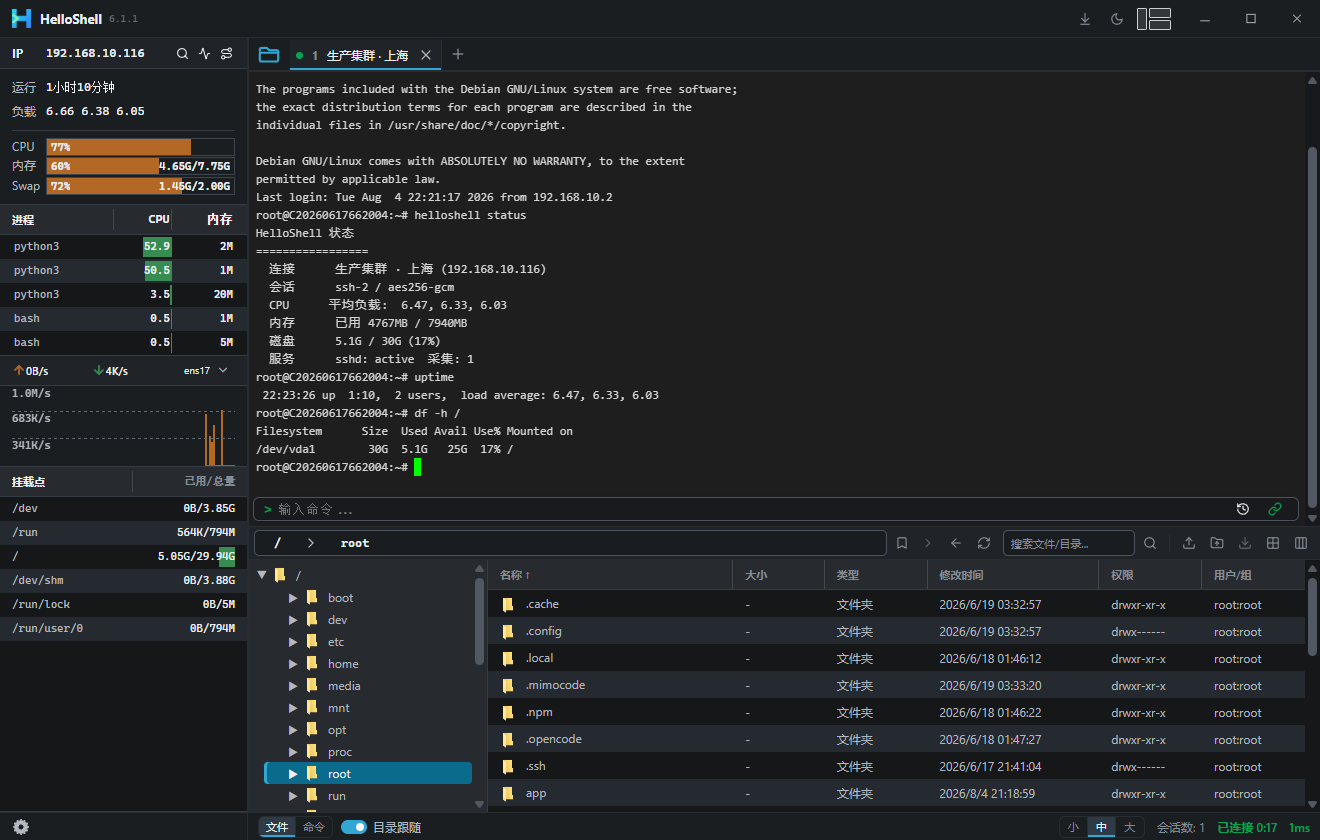This screenshot has height=840, width=1320.
Task: Sort files by the 大小 column header
Action: click(x=778, y=575)
